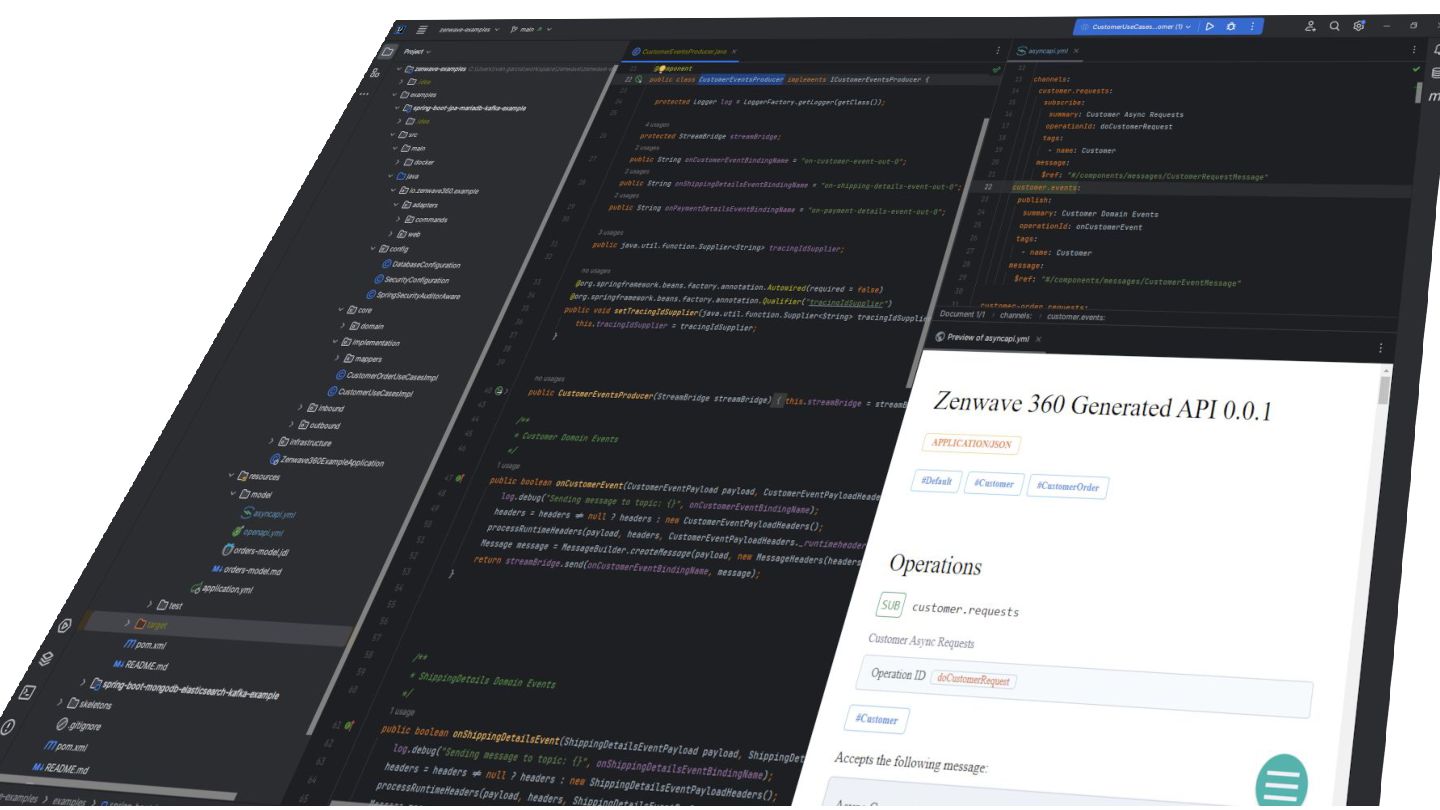Switch to asyncapi.yml editor tab
This screenshot has height=810, width=1440.
pos(1041,50)
